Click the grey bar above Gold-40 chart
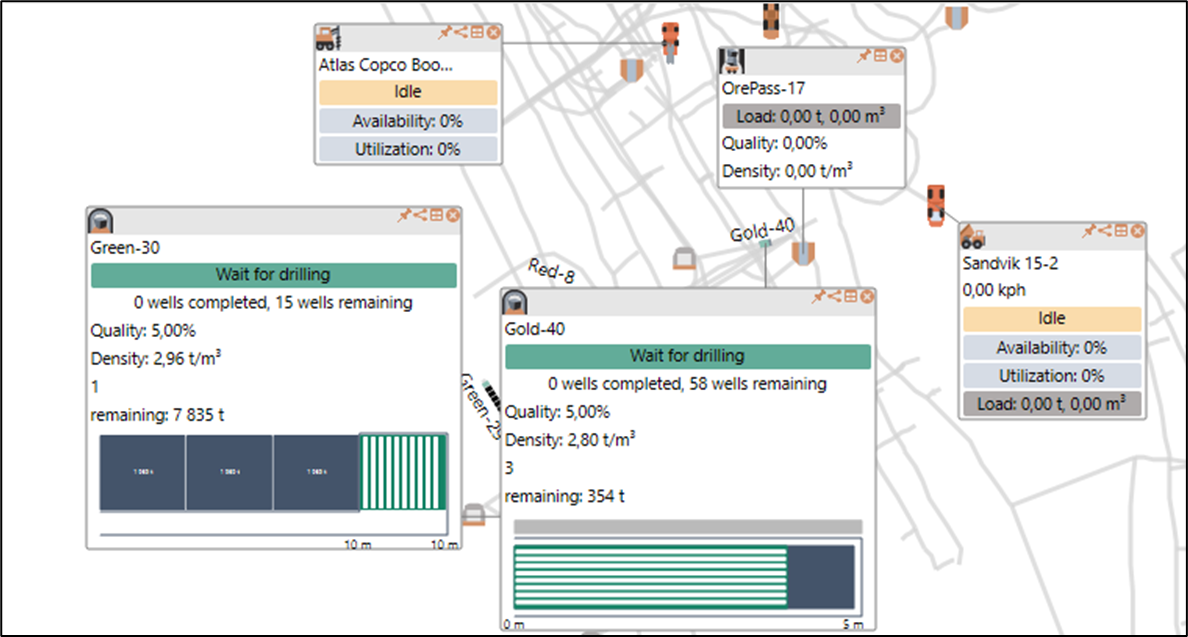 click(688, 526)
